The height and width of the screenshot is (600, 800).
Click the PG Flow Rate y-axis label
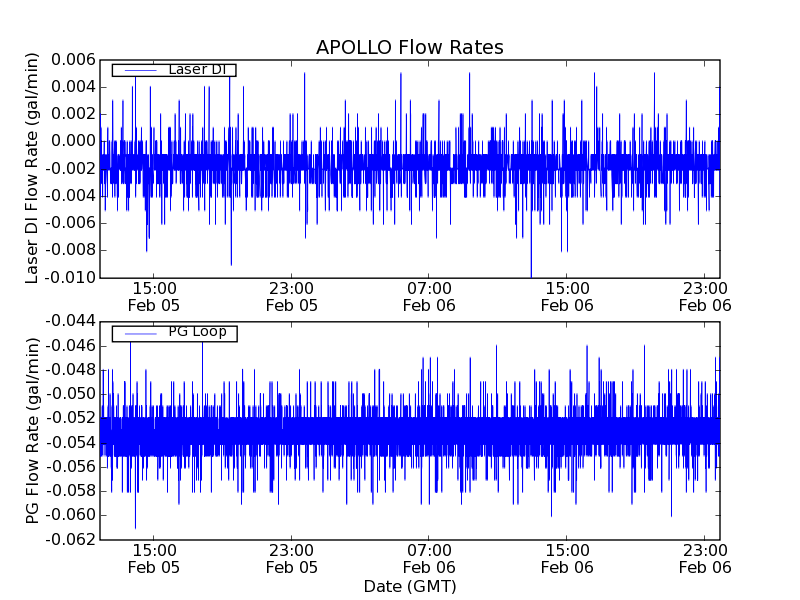coord(32,430)
